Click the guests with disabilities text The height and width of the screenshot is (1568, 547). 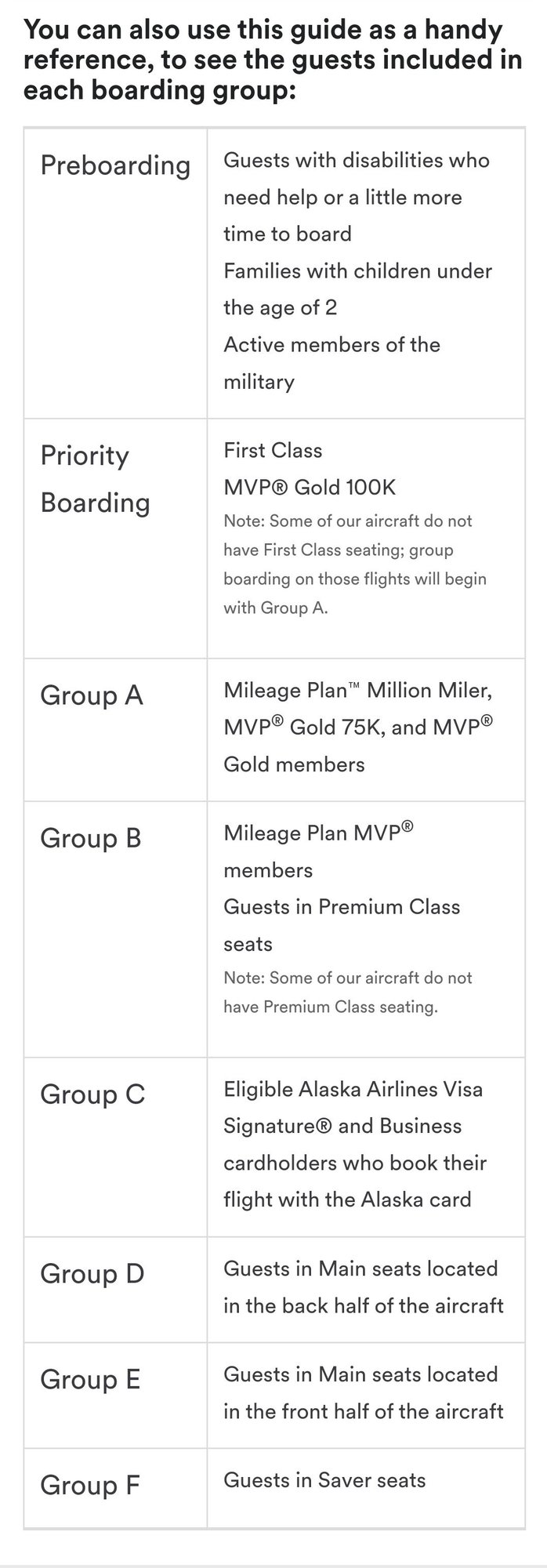coord(356,197)
